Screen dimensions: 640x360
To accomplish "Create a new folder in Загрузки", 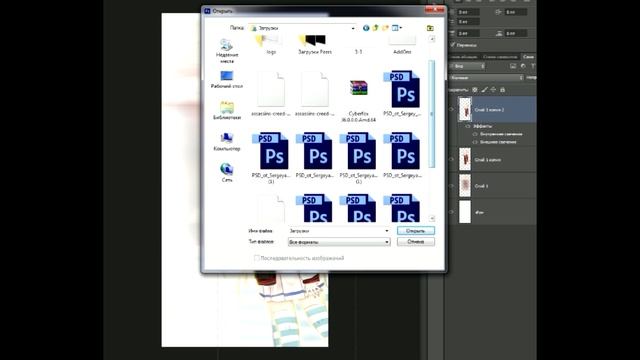I will click(385, 28).
